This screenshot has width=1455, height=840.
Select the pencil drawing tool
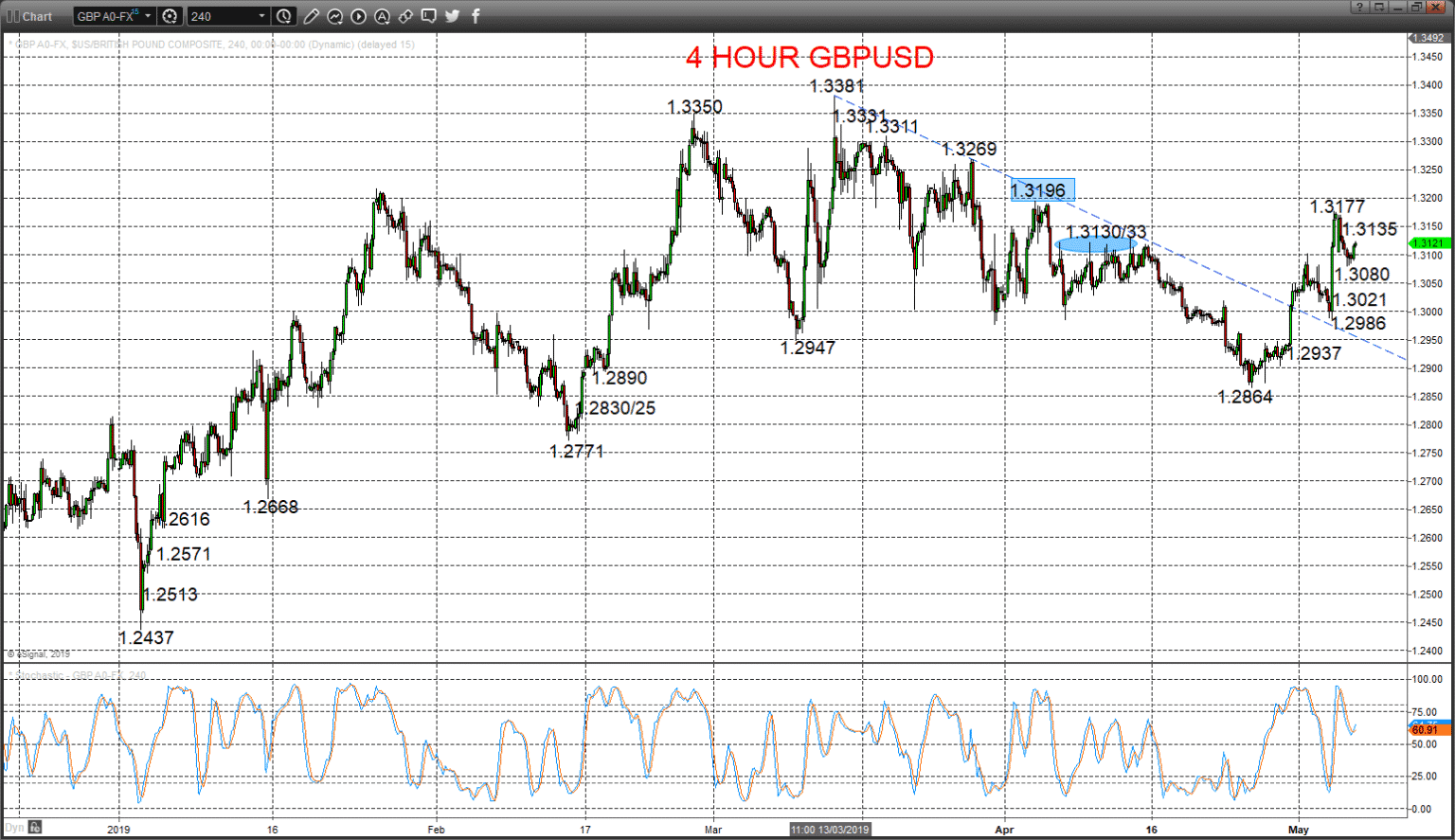tap(312, 16)
